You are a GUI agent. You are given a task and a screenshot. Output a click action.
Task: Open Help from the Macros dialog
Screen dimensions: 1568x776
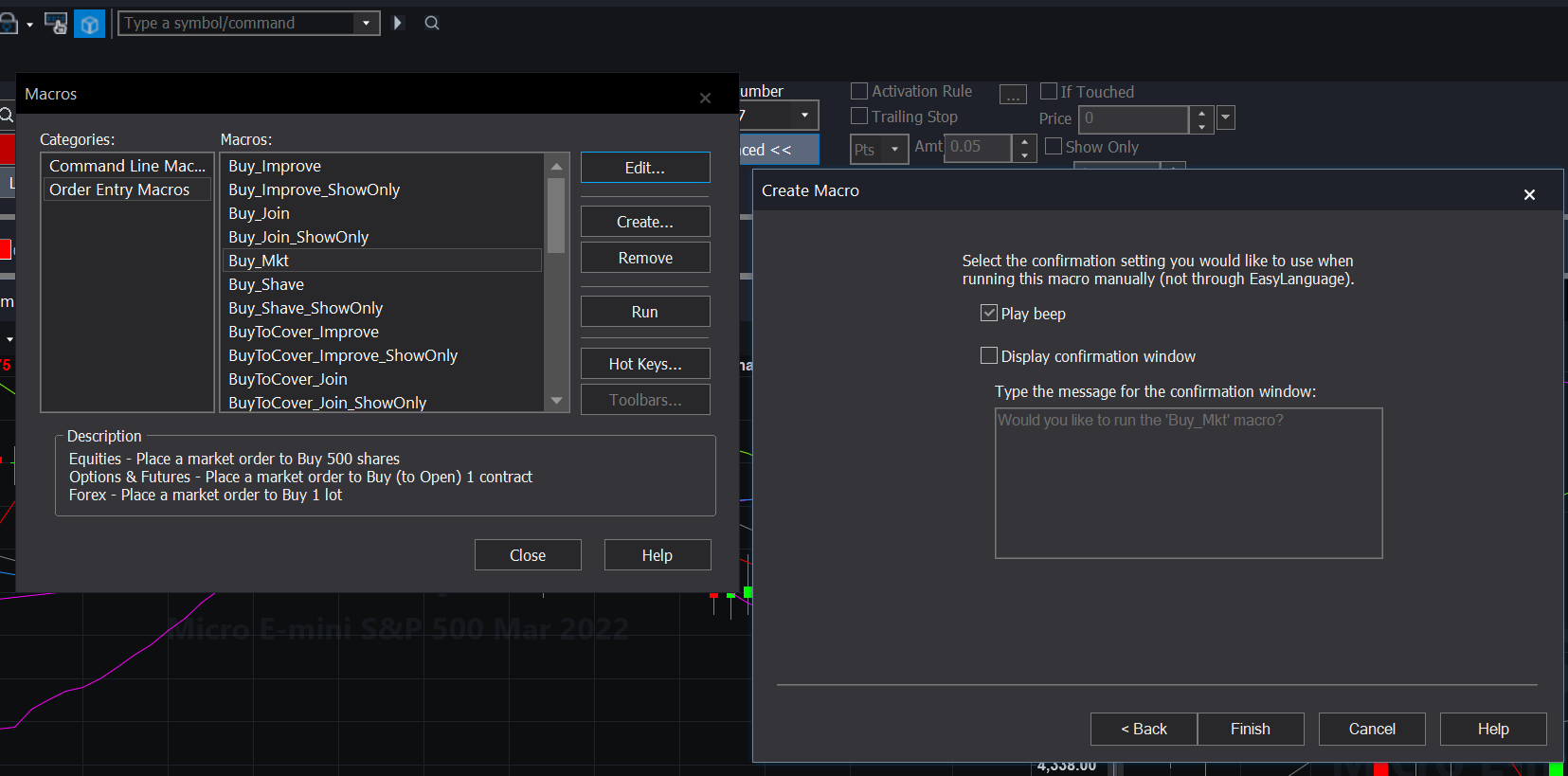coord(658,555)
